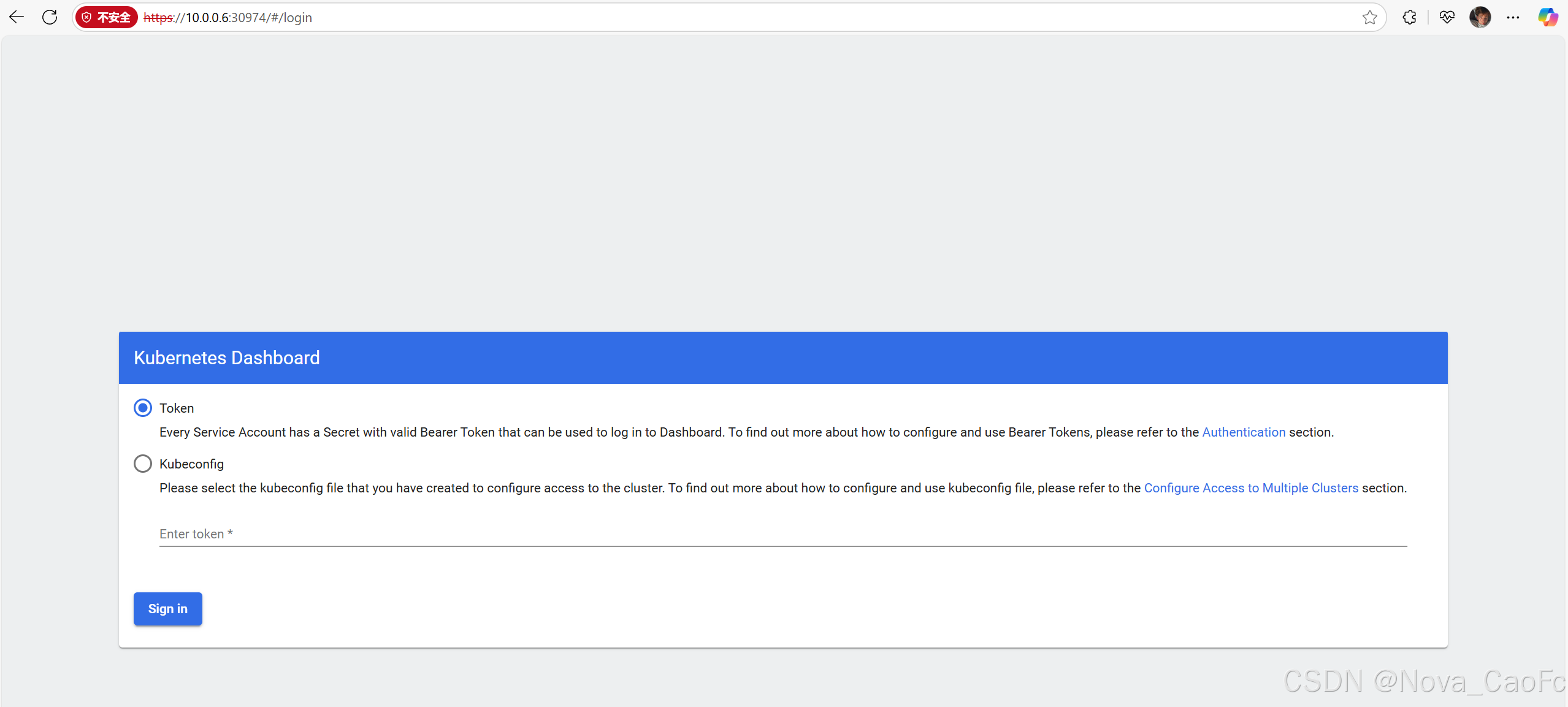Open the browser extensions puzzle icon
Image resolution: width=1568 pixels, height=707 pixels.
click(x=1409, y=17)
